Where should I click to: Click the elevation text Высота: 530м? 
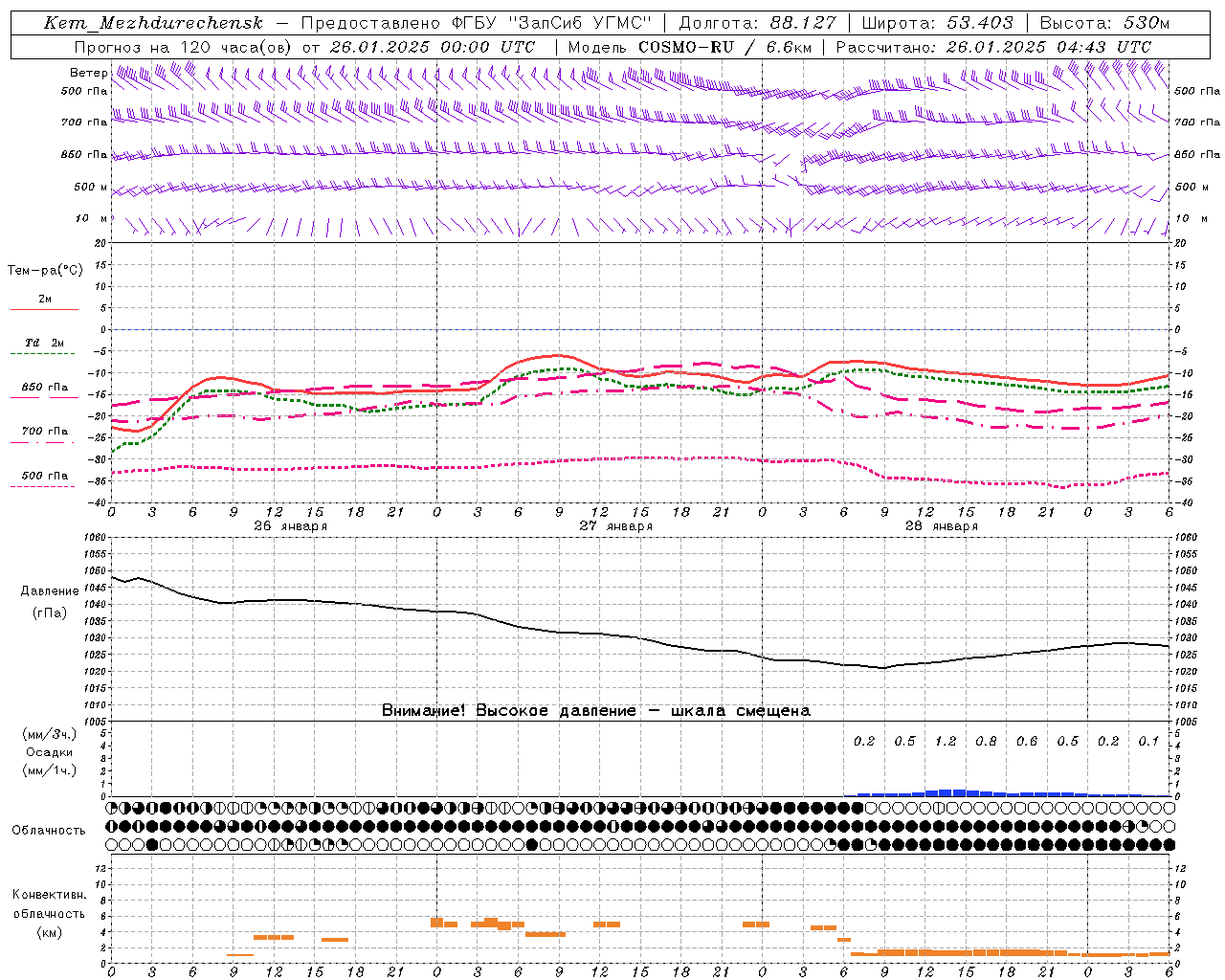pos(1104,23)
